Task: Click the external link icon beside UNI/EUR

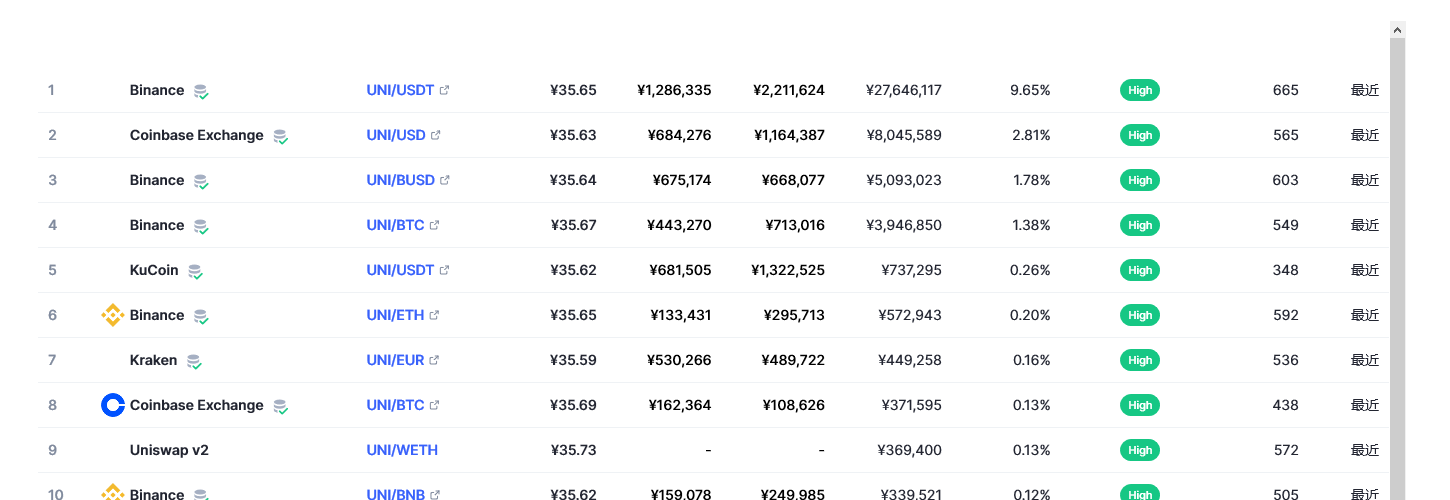Action: (435, 360)
